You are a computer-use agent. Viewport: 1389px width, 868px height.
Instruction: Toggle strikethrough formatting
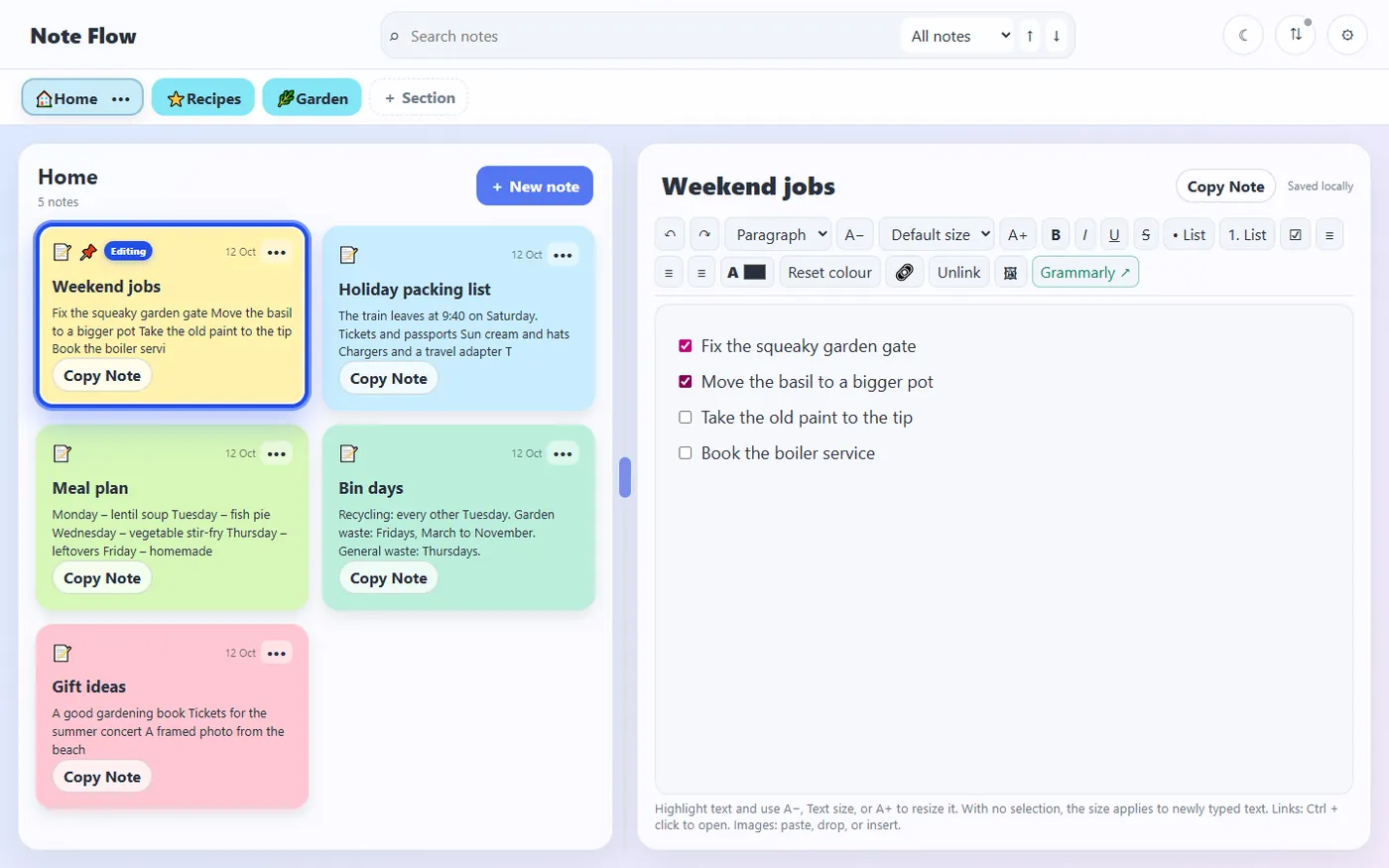point(1146,234)
